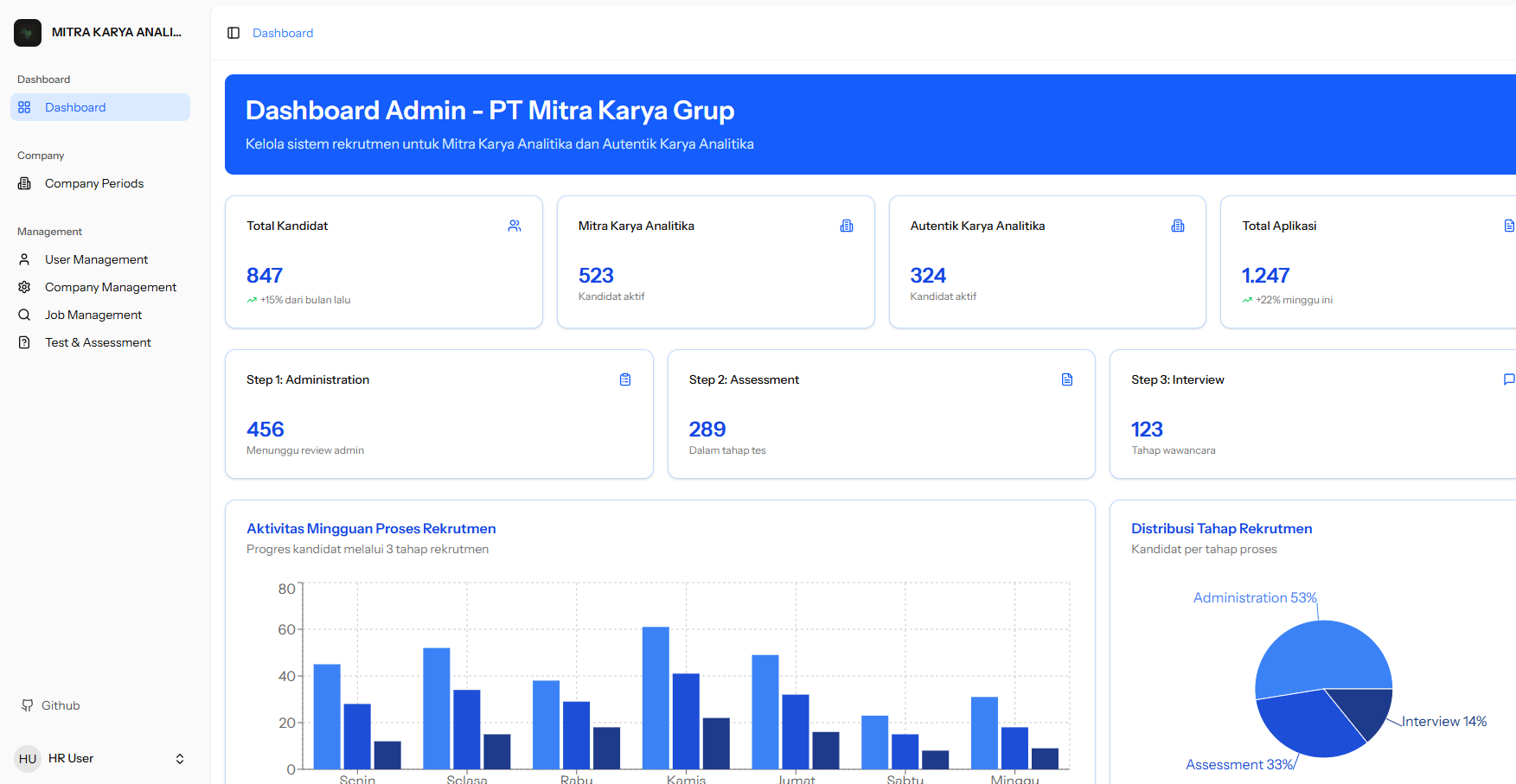Click building icon in Mitra Karya Analitika card
1516x784 pixels.
(x=847, y=226)
